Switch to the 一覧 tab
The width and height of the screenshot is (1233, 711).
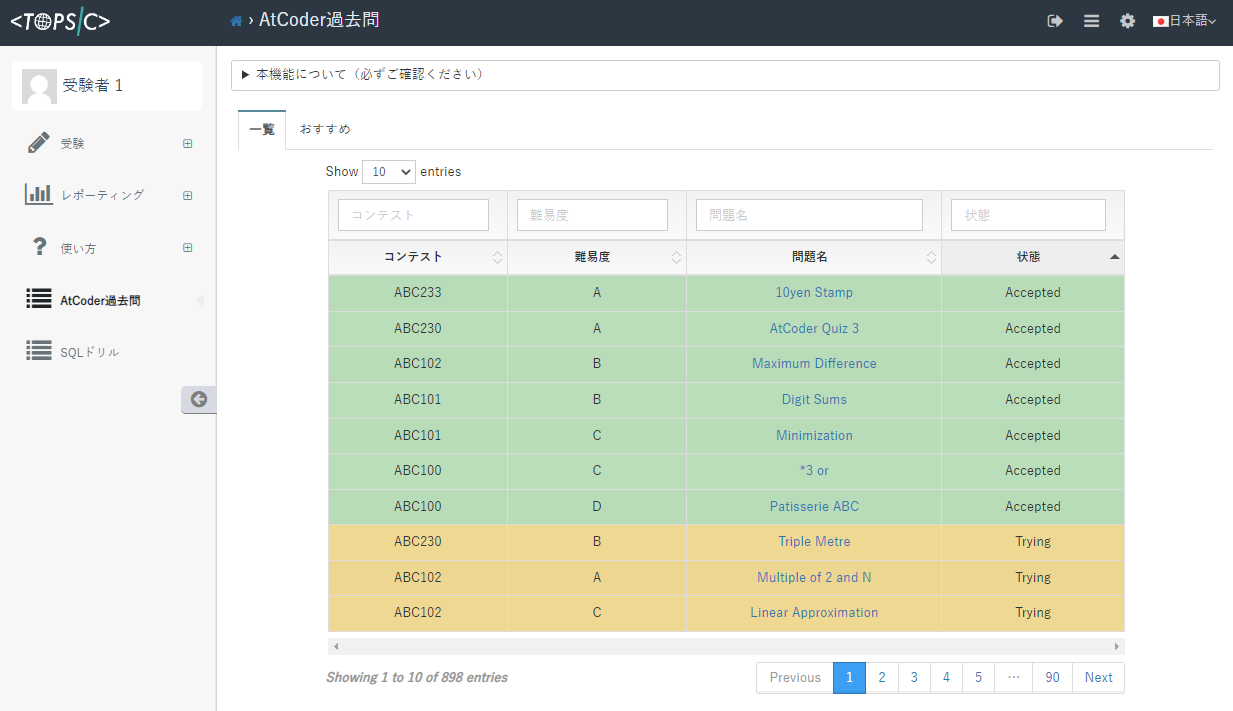click(x=262, y=129)
